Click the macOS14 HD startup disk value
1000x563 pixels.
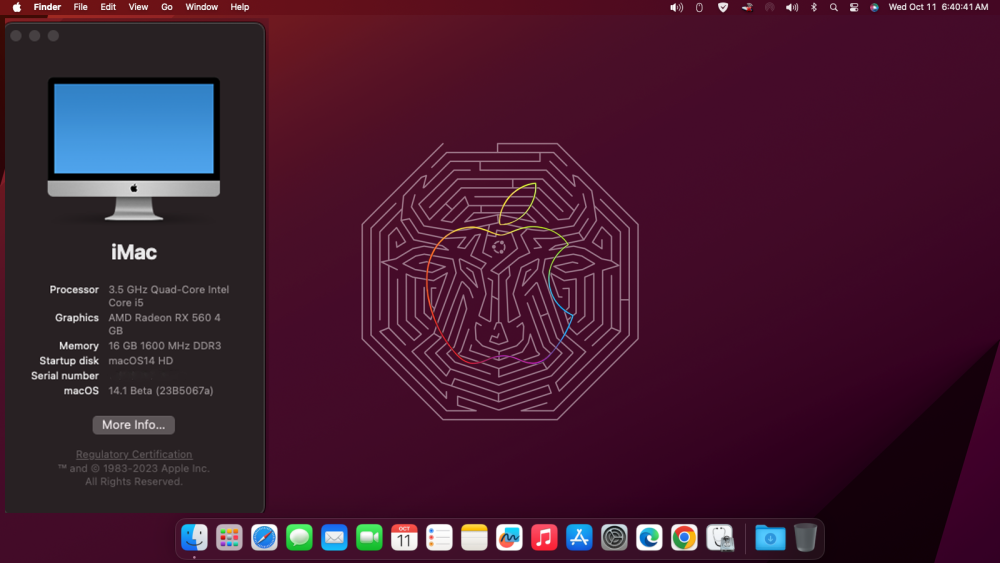(140, 360)
